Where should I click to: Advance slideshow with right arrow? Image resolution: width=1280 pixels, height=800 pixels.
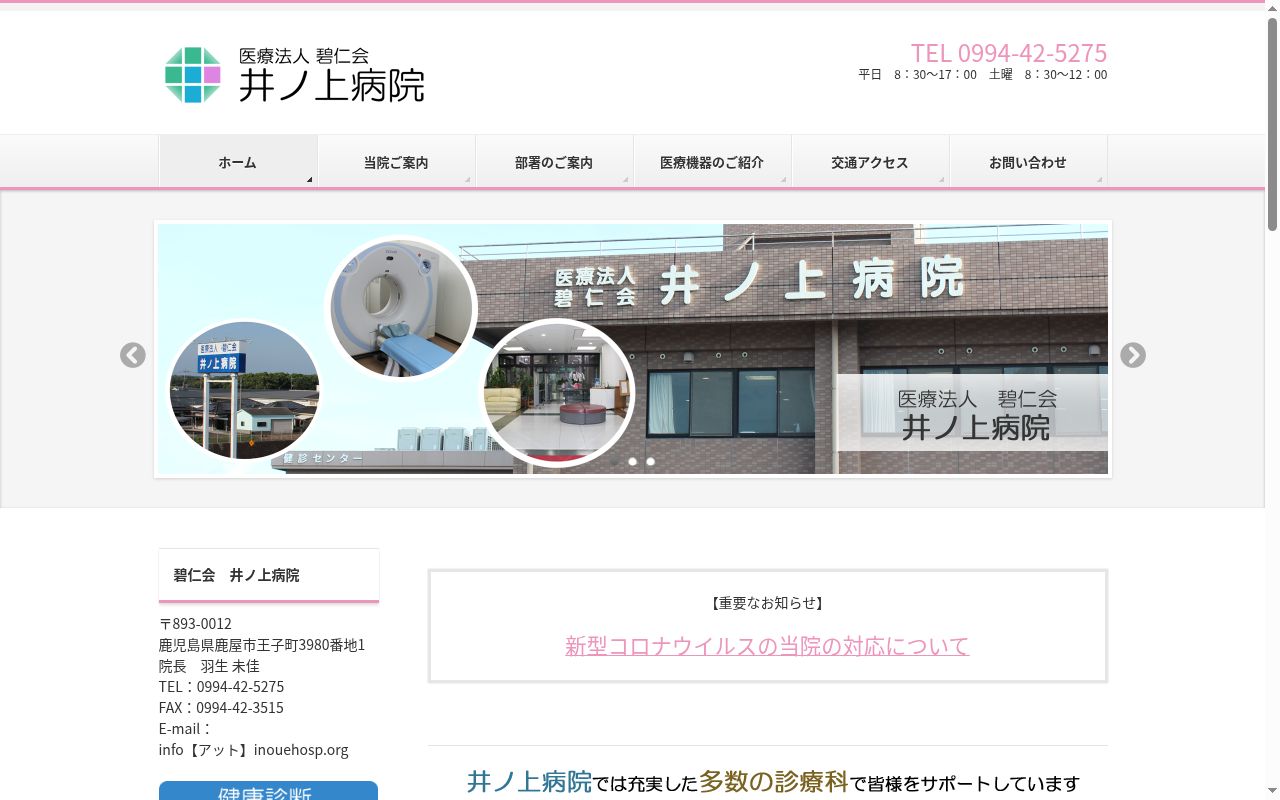point(1133,355)
